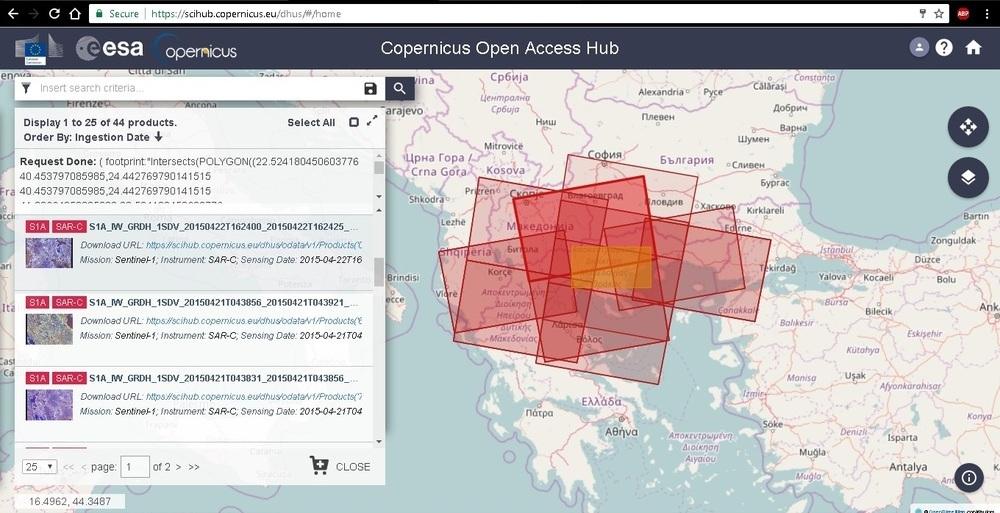This screenshot has height=513, width=1000.
Task: Jump to the first results page arrows
Action: (68, 467)
